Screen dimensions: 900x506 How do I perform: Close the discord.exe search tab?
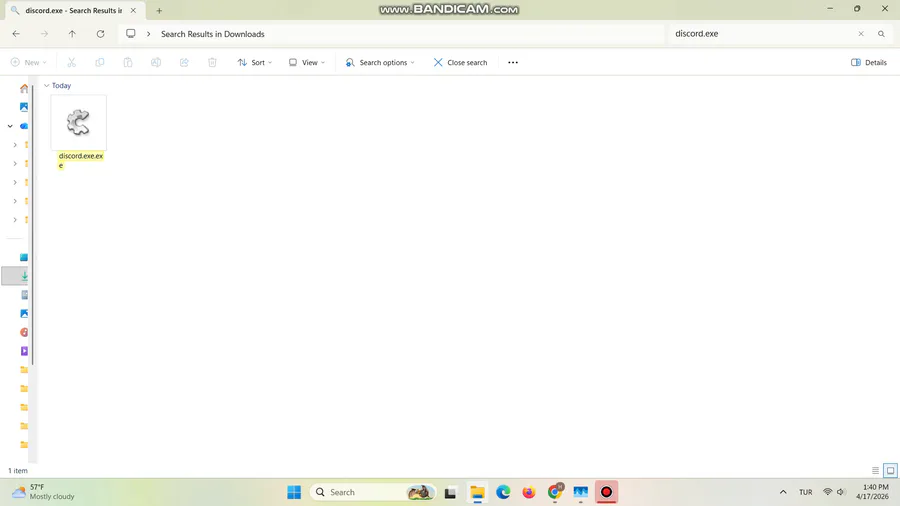(133, 10)
